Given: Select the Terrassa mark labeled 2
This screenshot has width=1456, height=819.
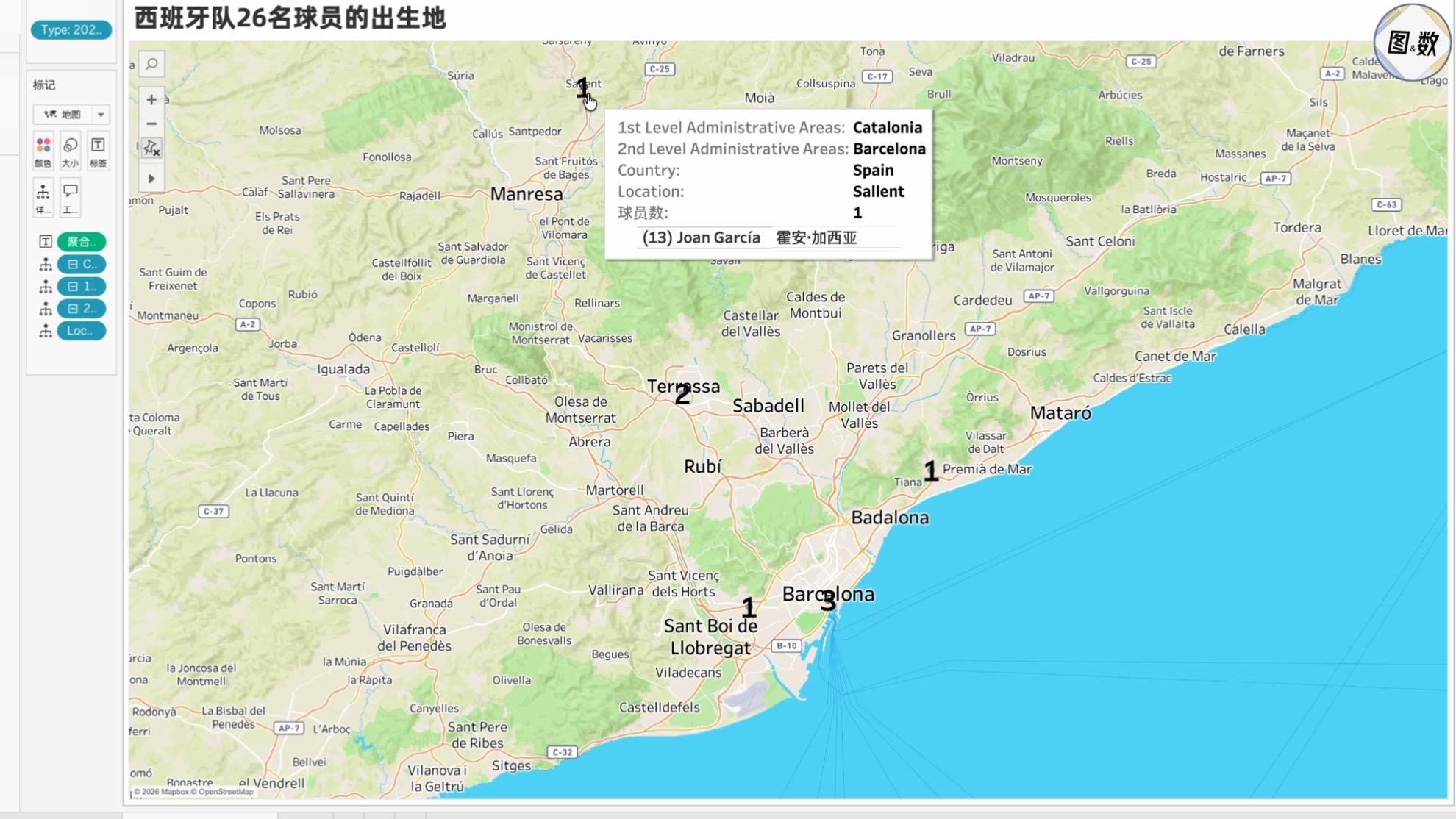Looking at the screenshot, I should point(682,395).
